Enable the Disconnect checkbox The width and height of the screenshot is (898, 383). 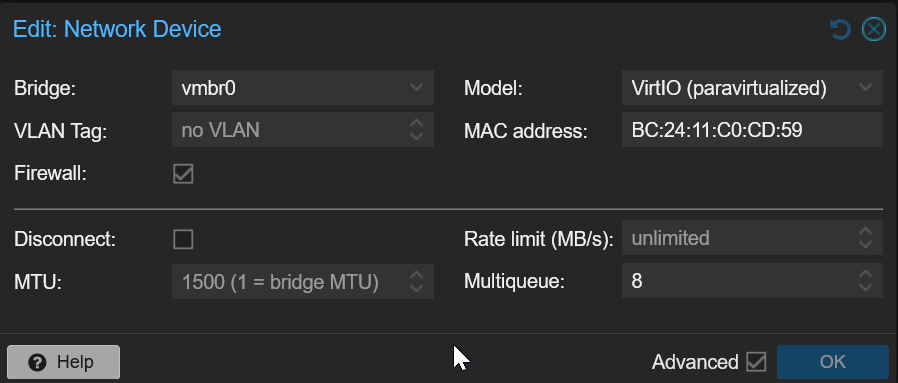[183, 239]
